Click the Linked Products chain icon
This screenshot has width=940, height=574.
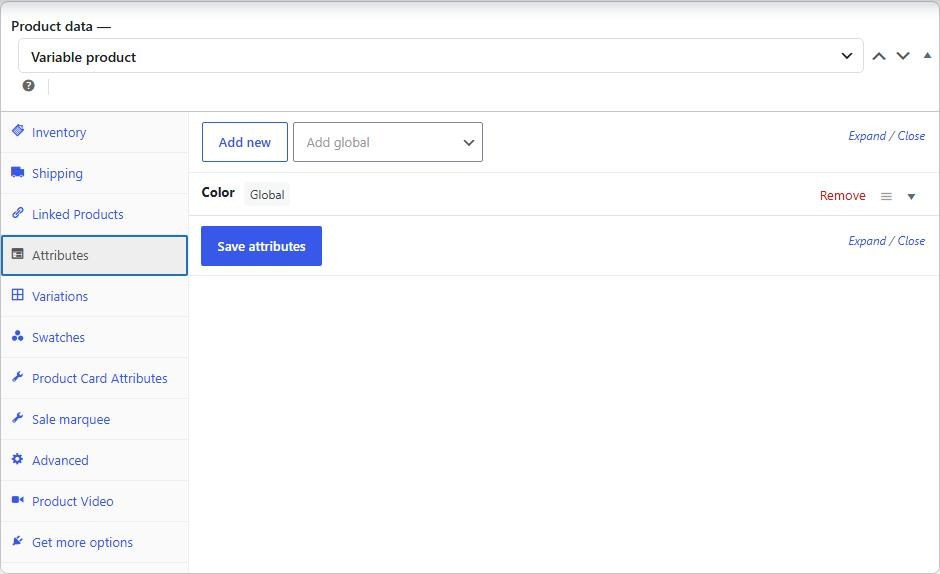click(18, 212)
